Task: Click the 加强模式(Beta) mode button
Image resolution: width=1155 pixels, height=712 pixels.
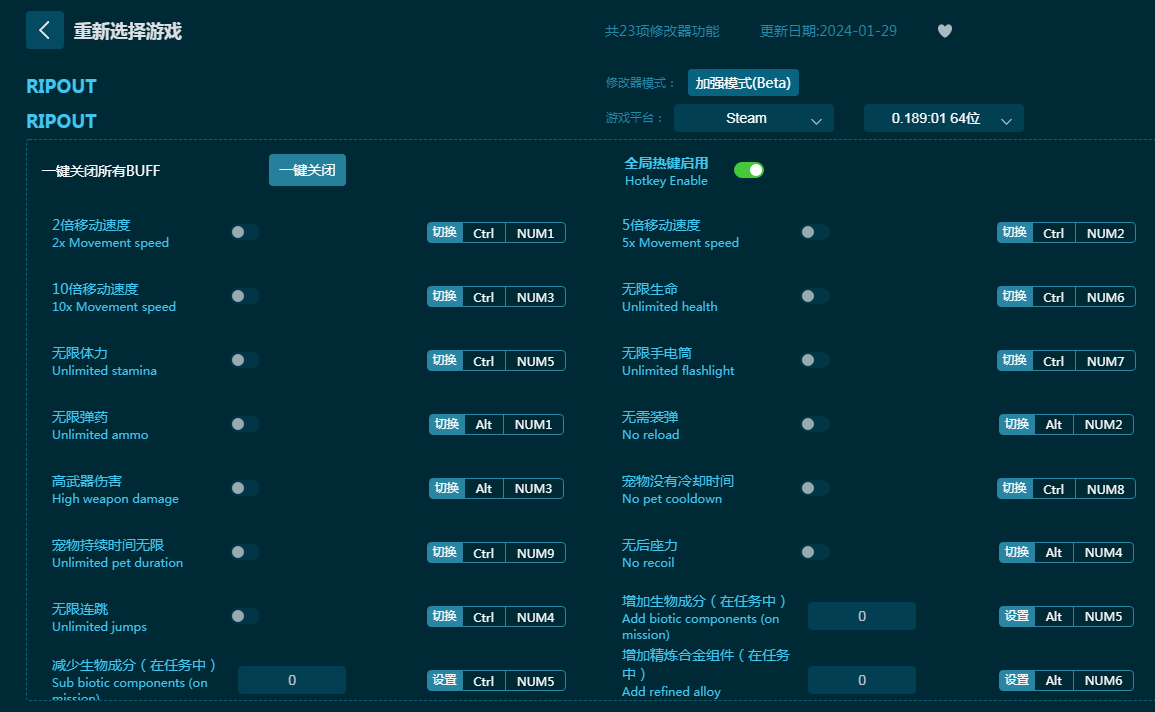Action: [743, 83]
